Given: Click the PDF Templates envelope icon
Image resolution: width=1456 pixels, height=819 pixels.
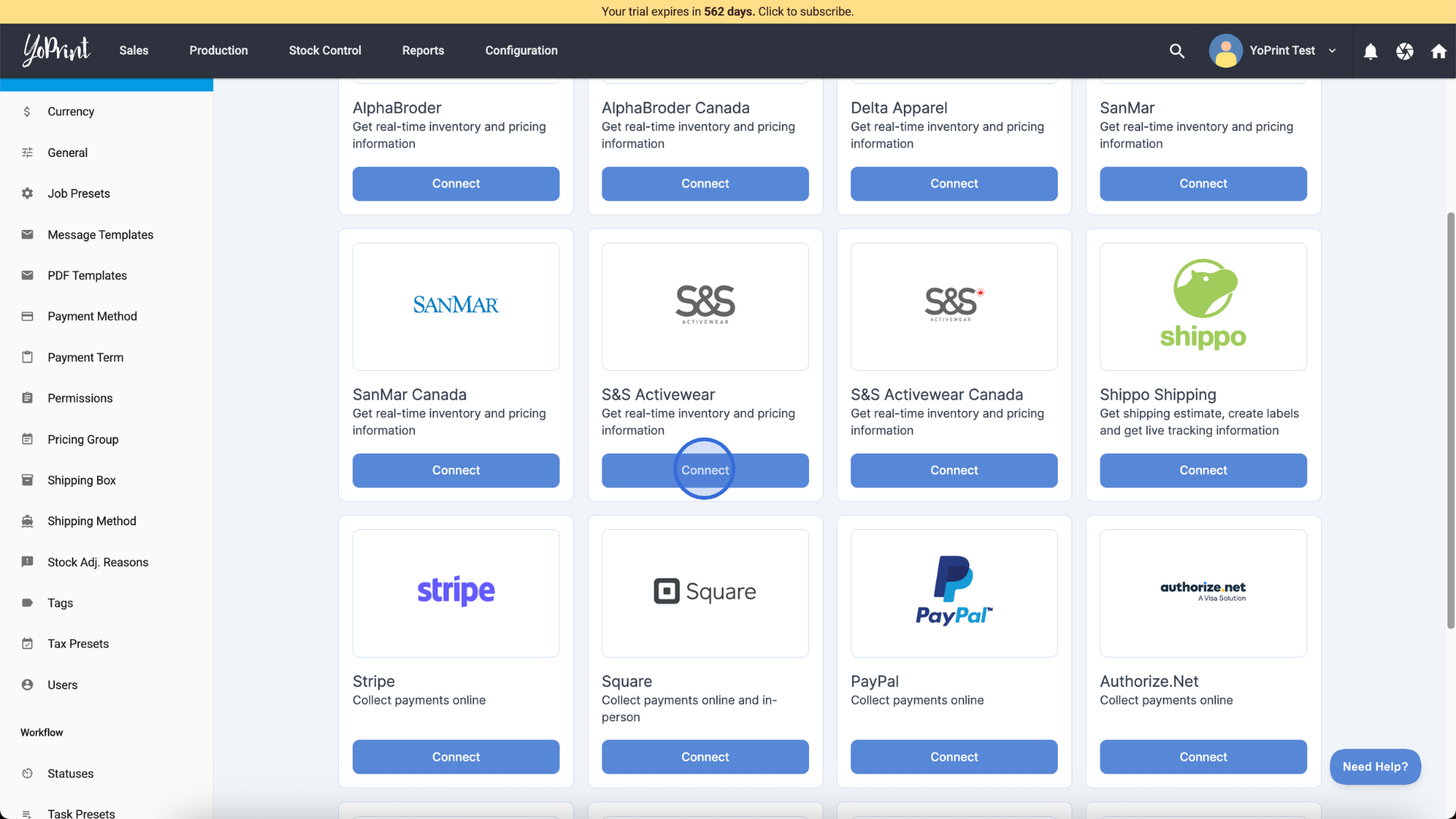Looking at the screenshot, I should point(27,275).
